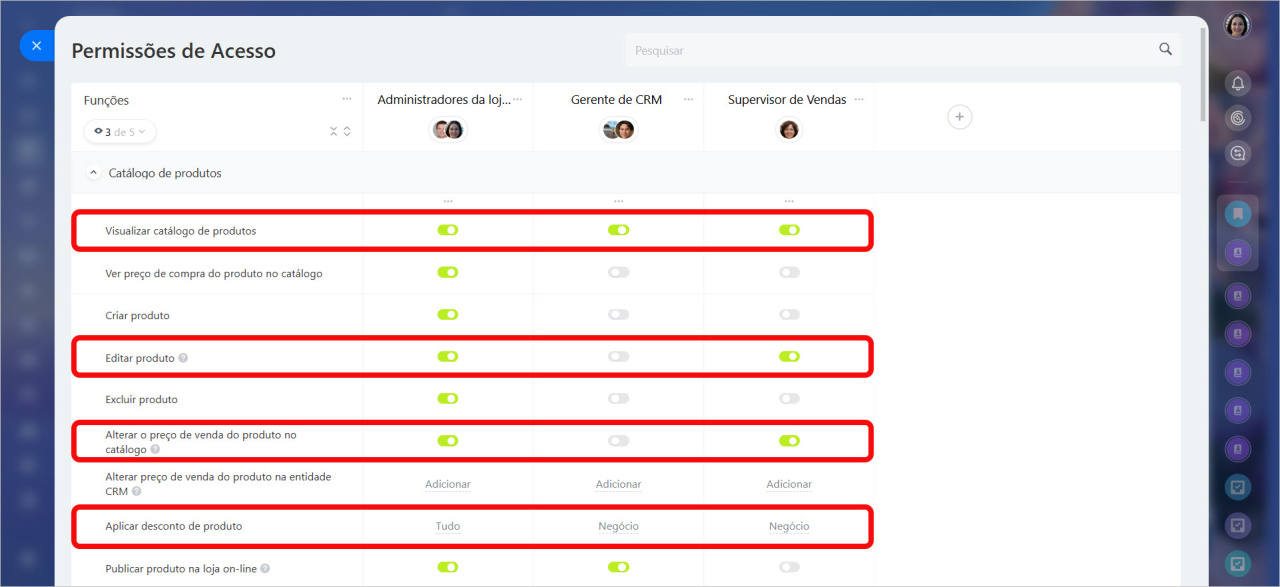Toggle Publicar produto na loja for Gerente de CRM
1280x587 pixels.
pos(618,567)
